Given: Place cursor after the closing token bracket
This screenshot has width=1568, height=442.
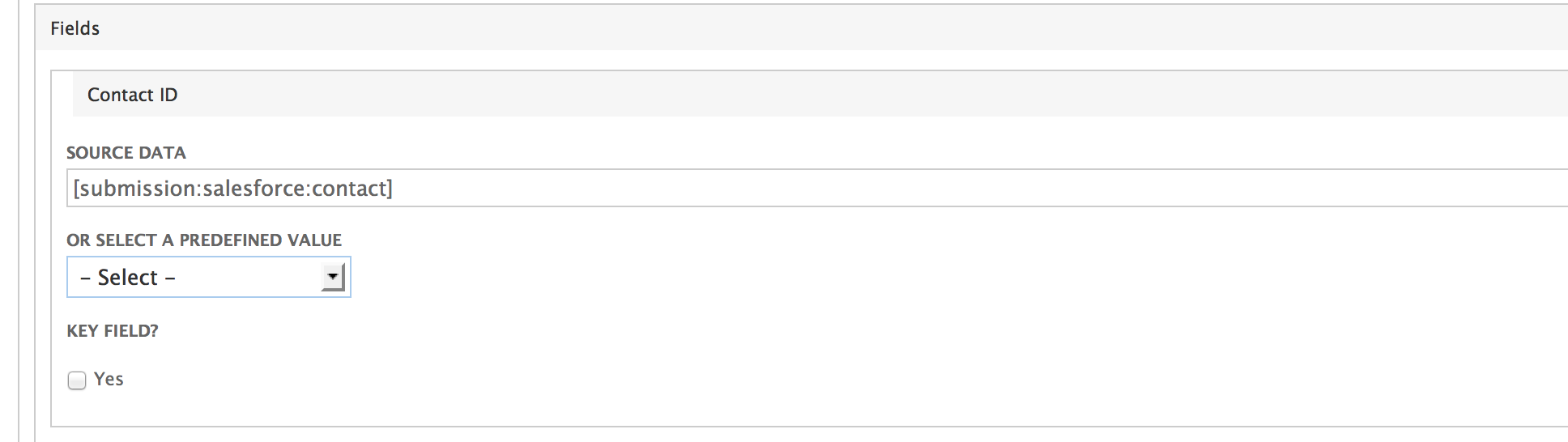Looking at the screenshot, I should tap(394, 189).
